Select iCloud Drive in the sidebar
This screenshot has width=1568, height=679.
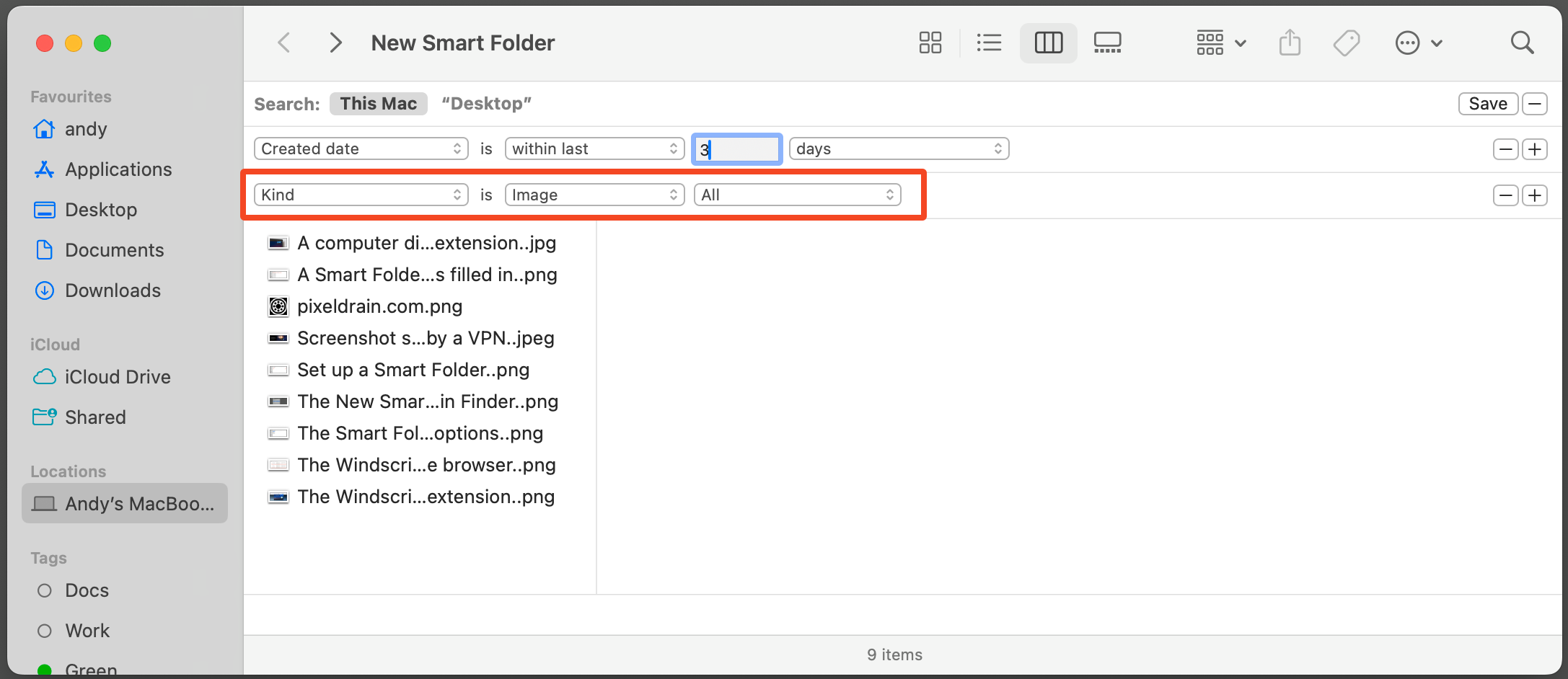click(x=118, y=377)
